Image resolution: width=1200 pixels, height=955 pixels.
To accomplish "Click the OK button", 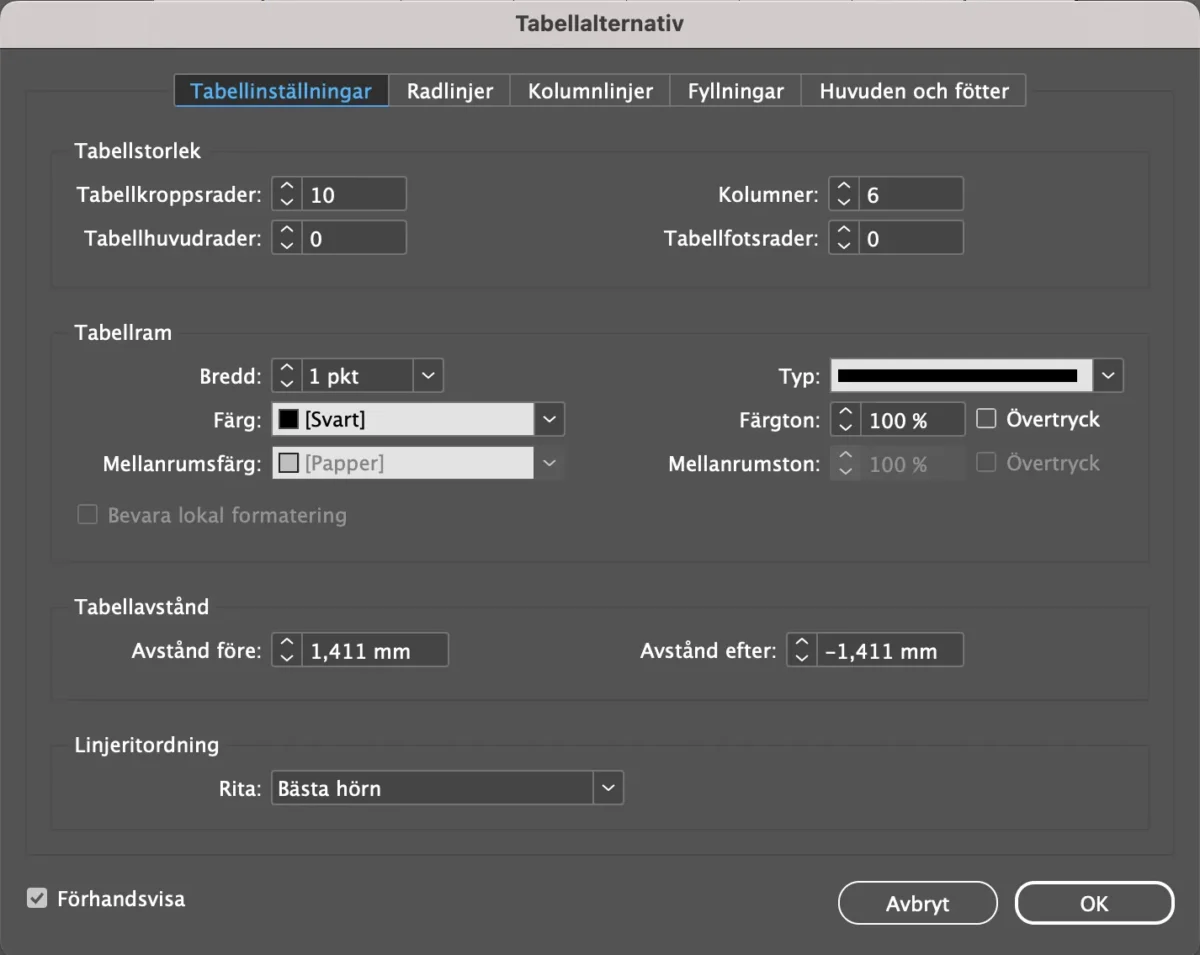I will point(1093,903).
